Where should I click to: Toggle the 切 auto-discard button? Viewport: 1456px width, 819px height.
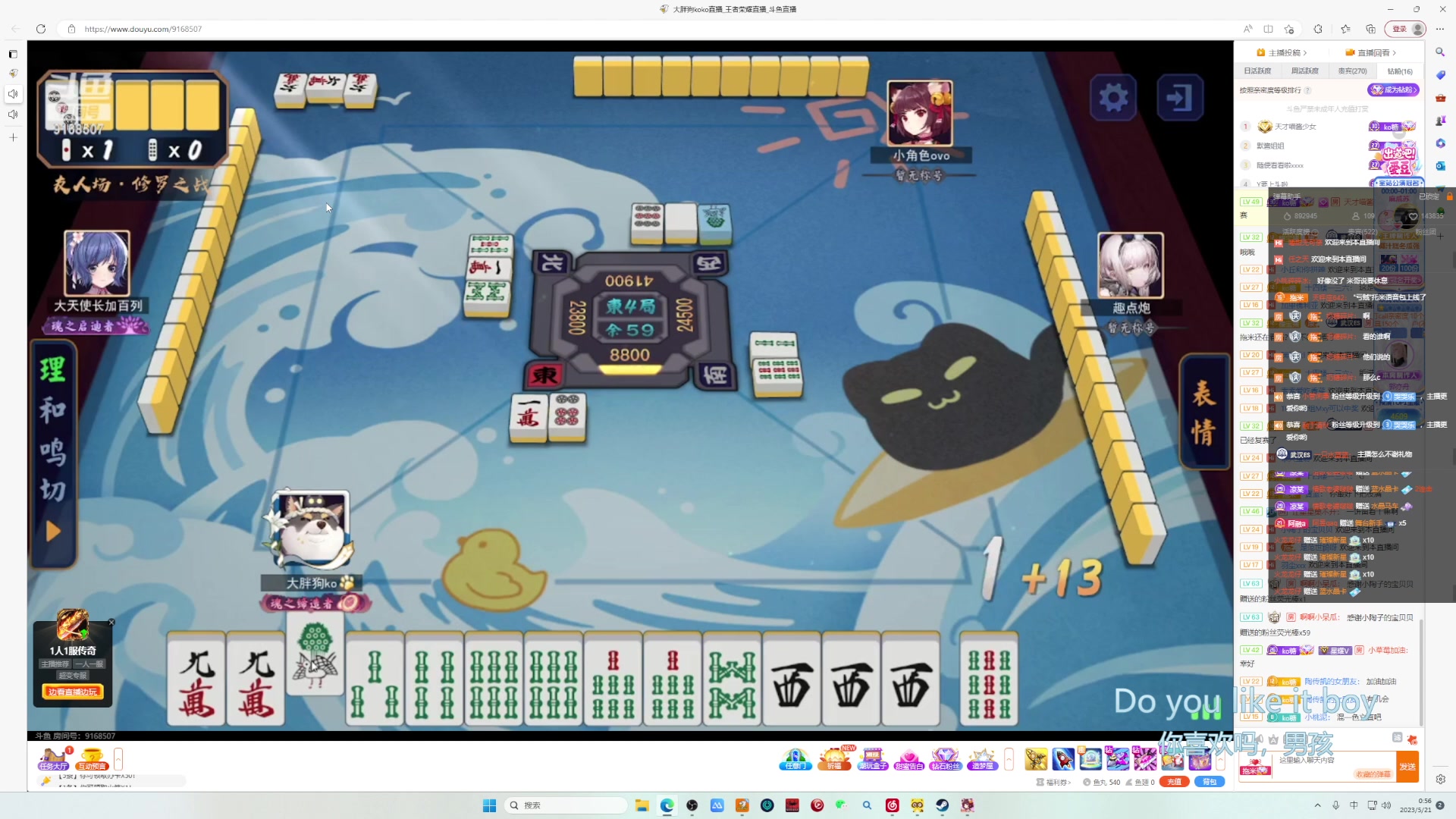[53, 491]
